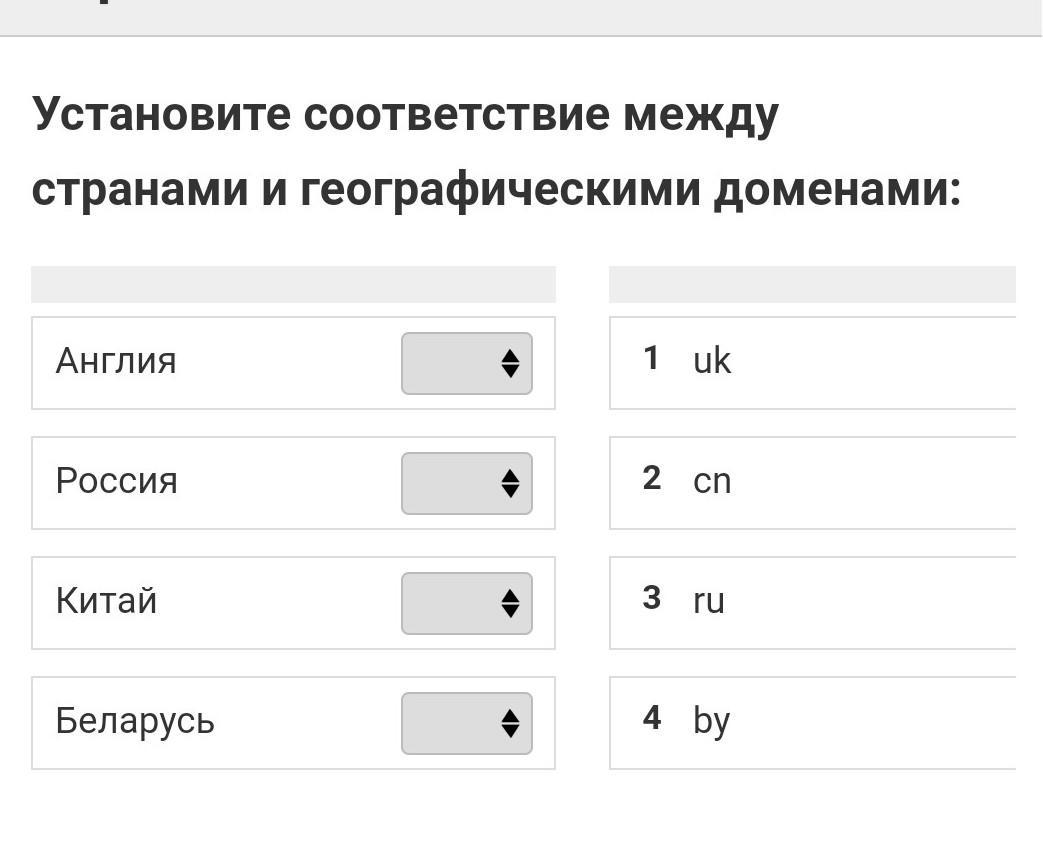Viewport: 1043px width, 847px height.
Task: Click number 2 in answer list
Action: point(652,478)
